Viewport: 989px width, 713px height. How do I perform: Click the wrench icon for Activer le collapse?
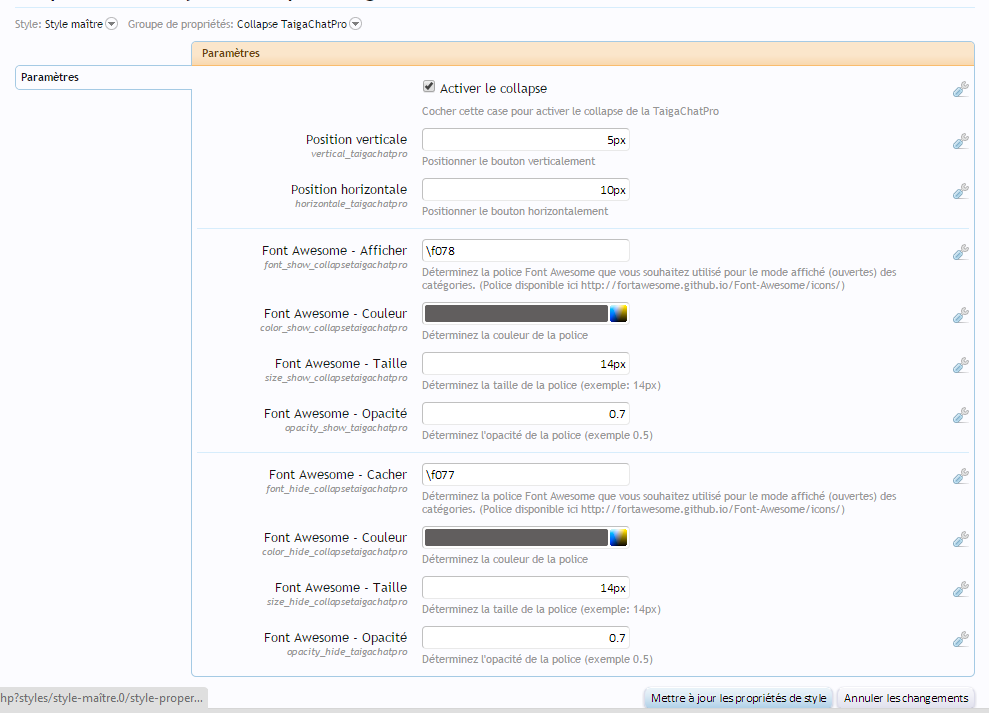pyautogui.click(x=961, y=90)
